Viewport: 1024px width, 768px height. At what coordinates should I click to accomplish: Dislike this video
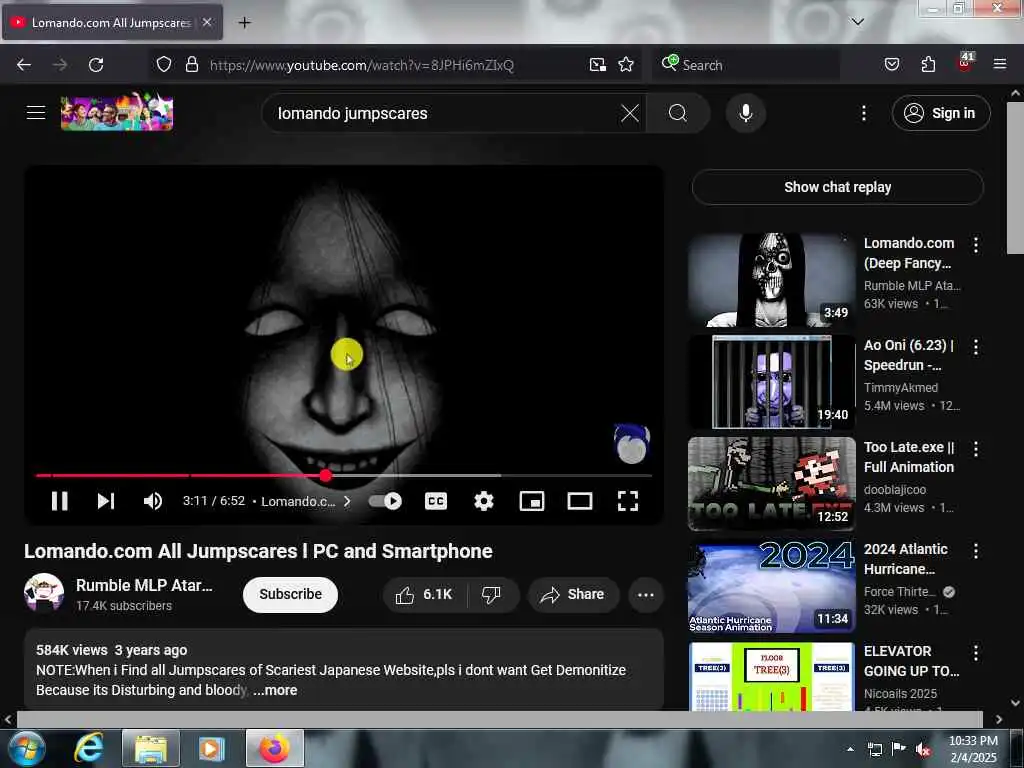coord(491,594)
